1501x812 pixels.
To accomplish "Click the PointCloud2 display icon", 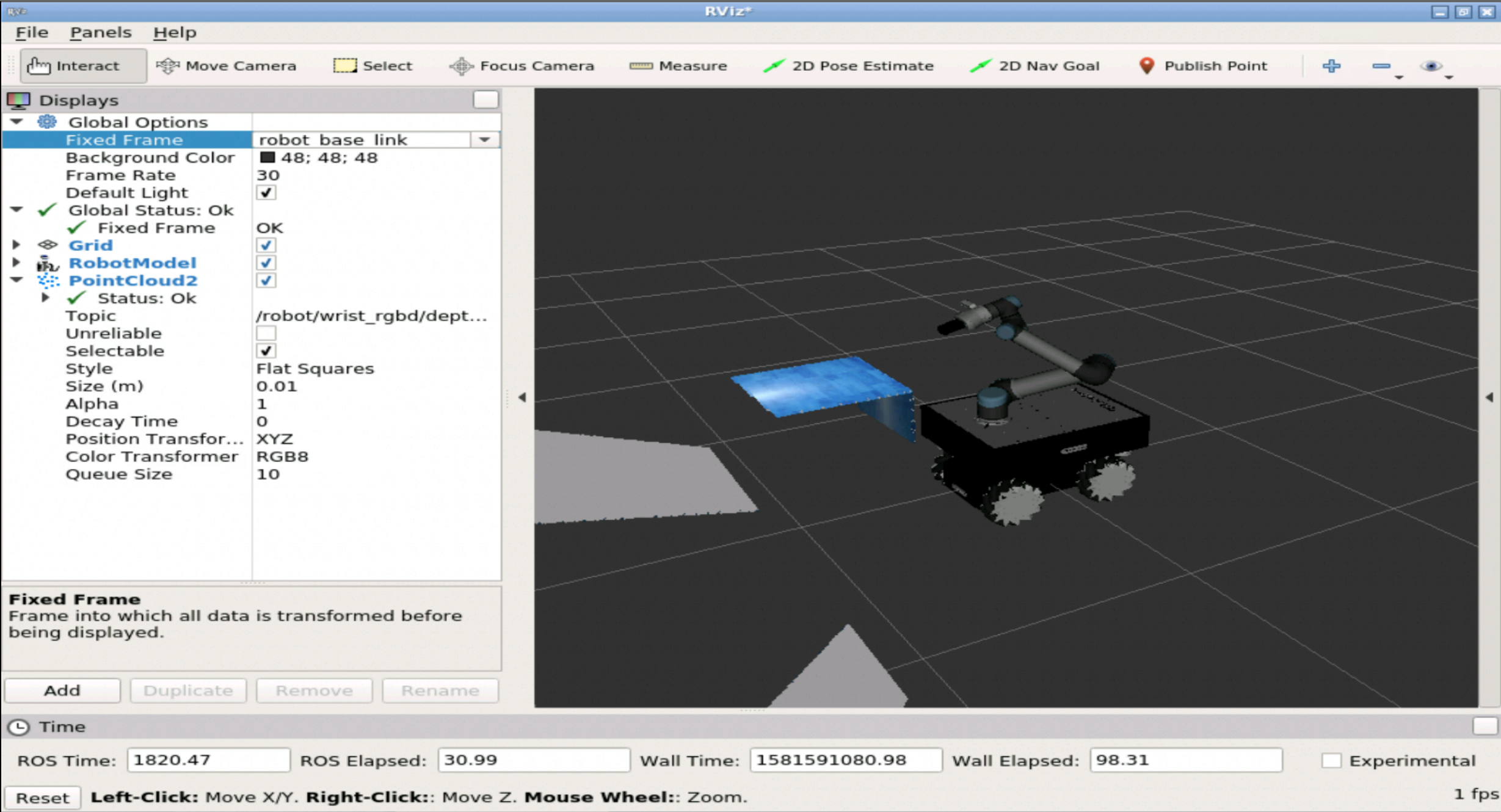I will click(48, 281).
